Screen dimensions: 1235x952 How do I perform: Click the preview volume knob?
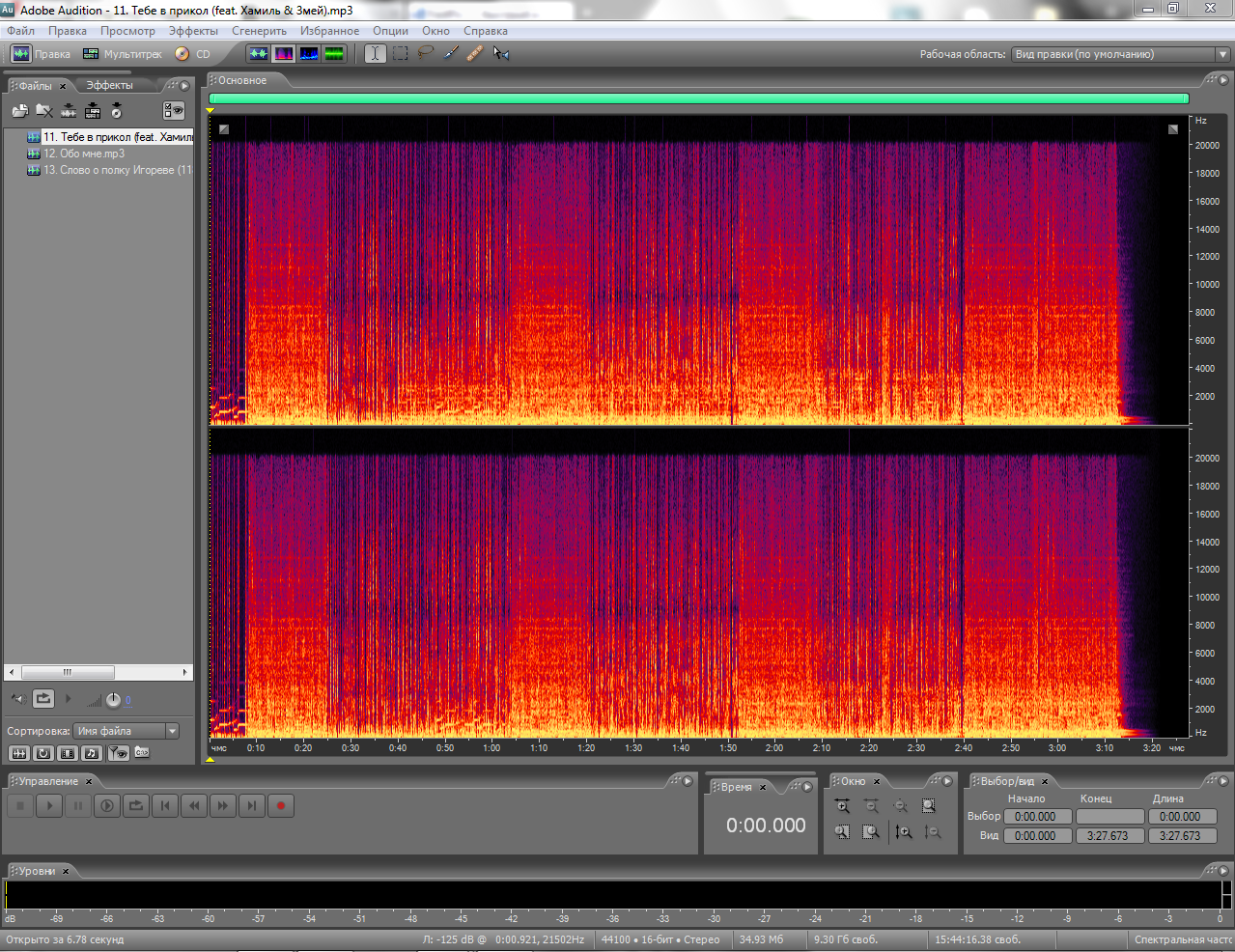click(113, 700)
